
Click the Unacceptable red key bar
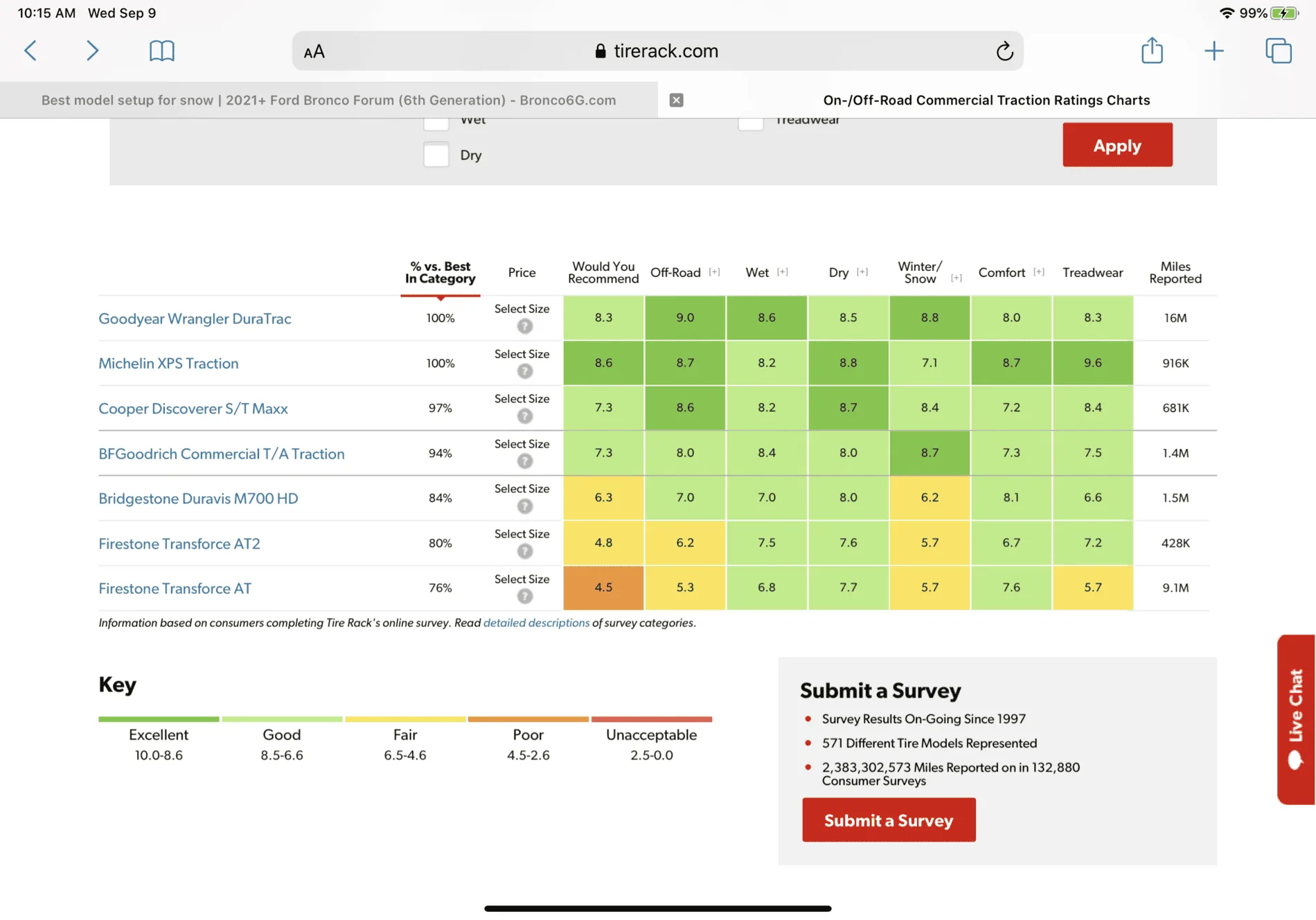pos(652,719)
